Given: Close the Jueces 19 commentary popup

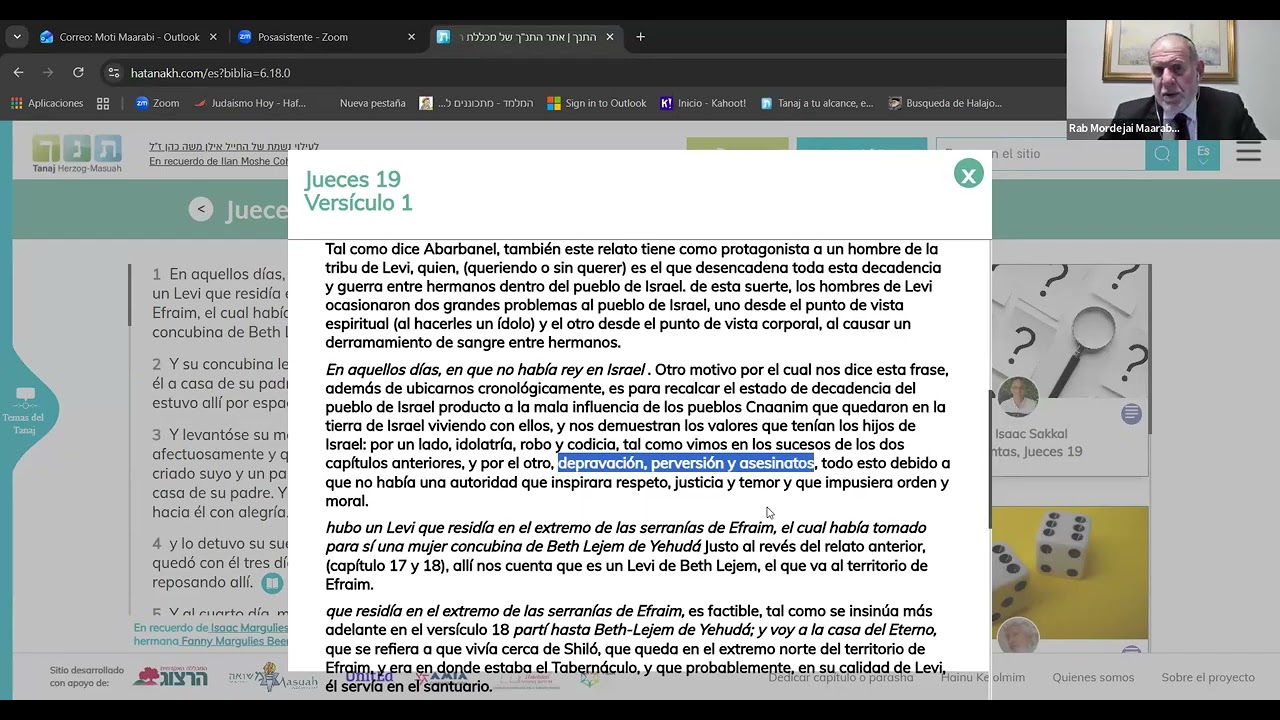Looking at the screenshot, I should 968,175.
